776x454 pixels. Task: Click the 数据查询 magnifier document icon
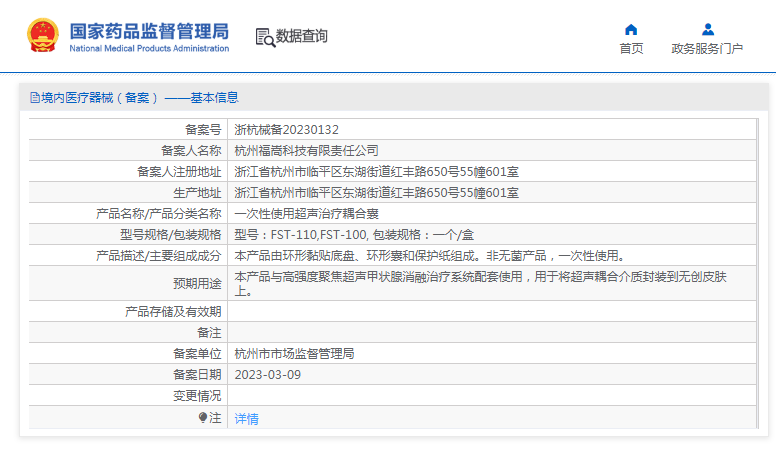(x=265, y=37)
